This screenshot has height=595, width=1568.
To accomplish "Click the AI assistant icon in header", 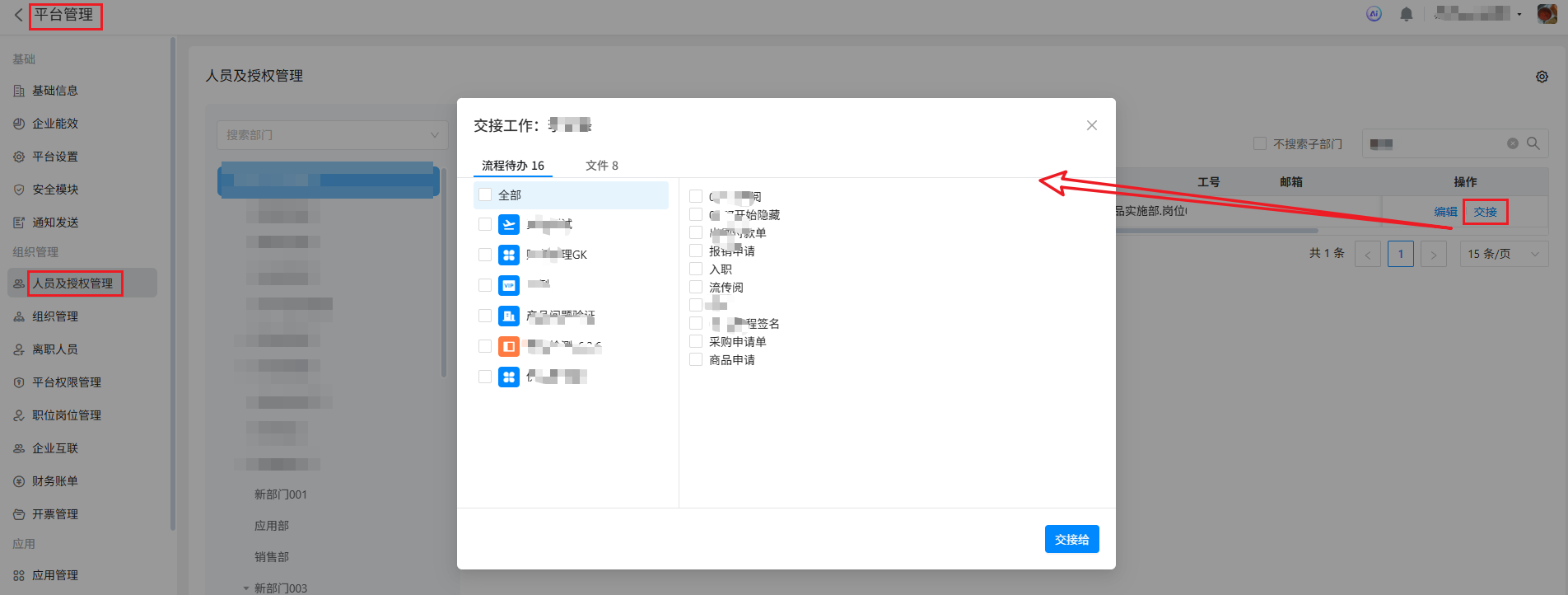I will click(x=1374, y=14).
